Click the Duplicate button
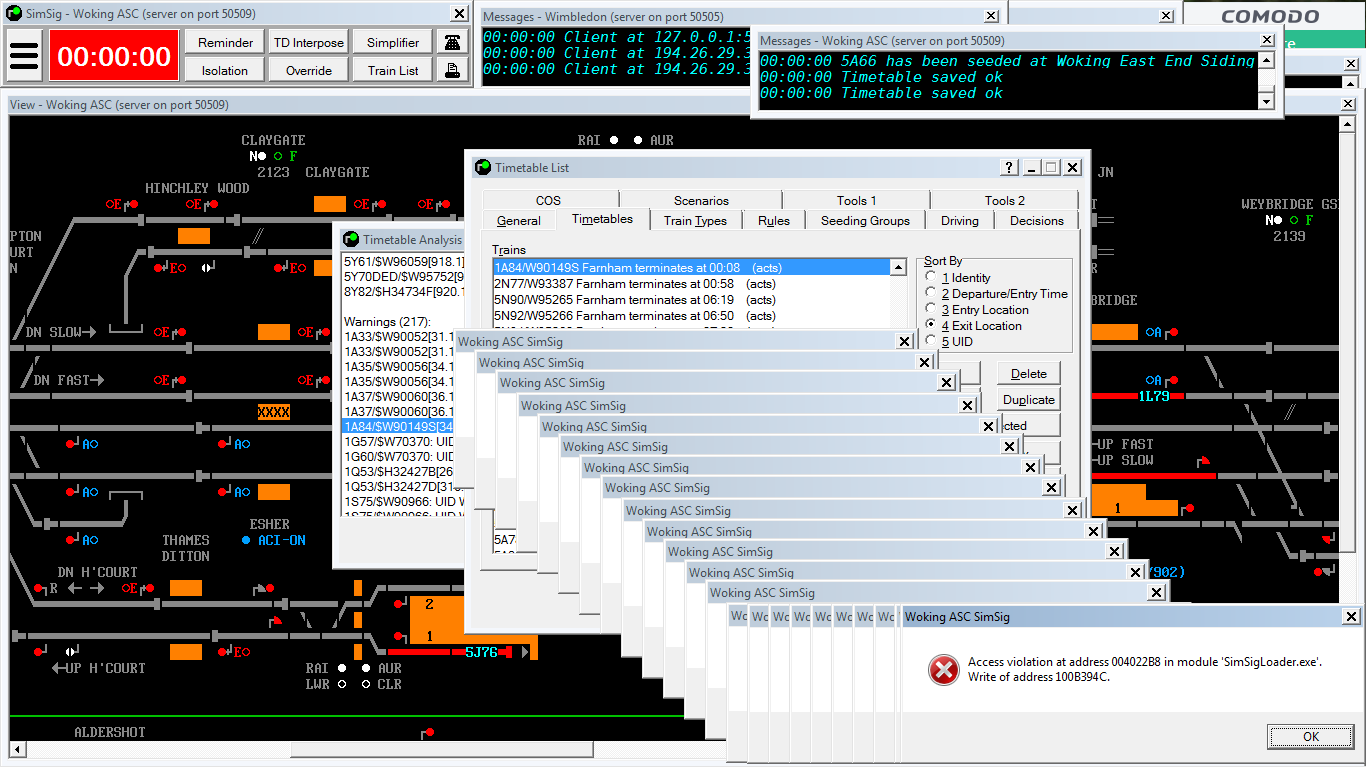The image size is (1366, 768). tap(1029, 400)
